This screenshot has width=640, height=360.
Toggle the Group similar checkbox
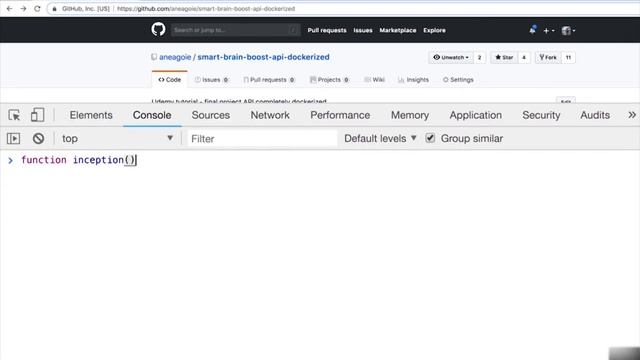[430, 138]
